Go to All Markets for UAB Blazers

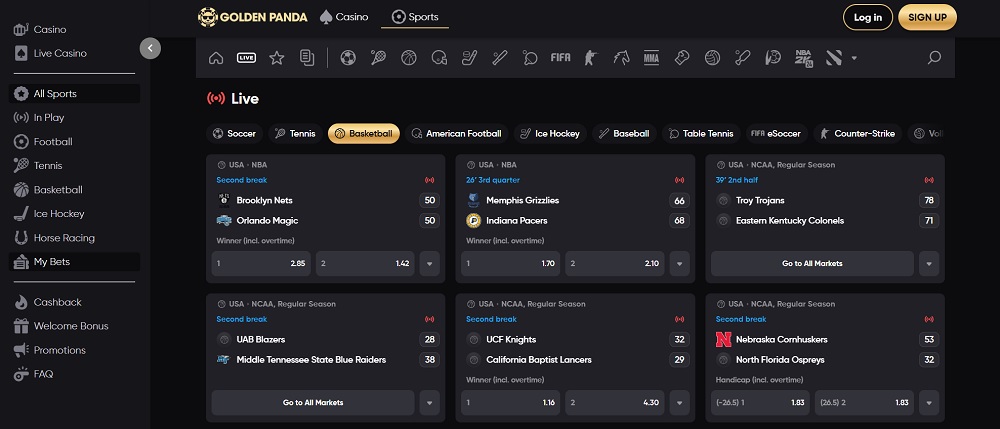pos(313,403)
